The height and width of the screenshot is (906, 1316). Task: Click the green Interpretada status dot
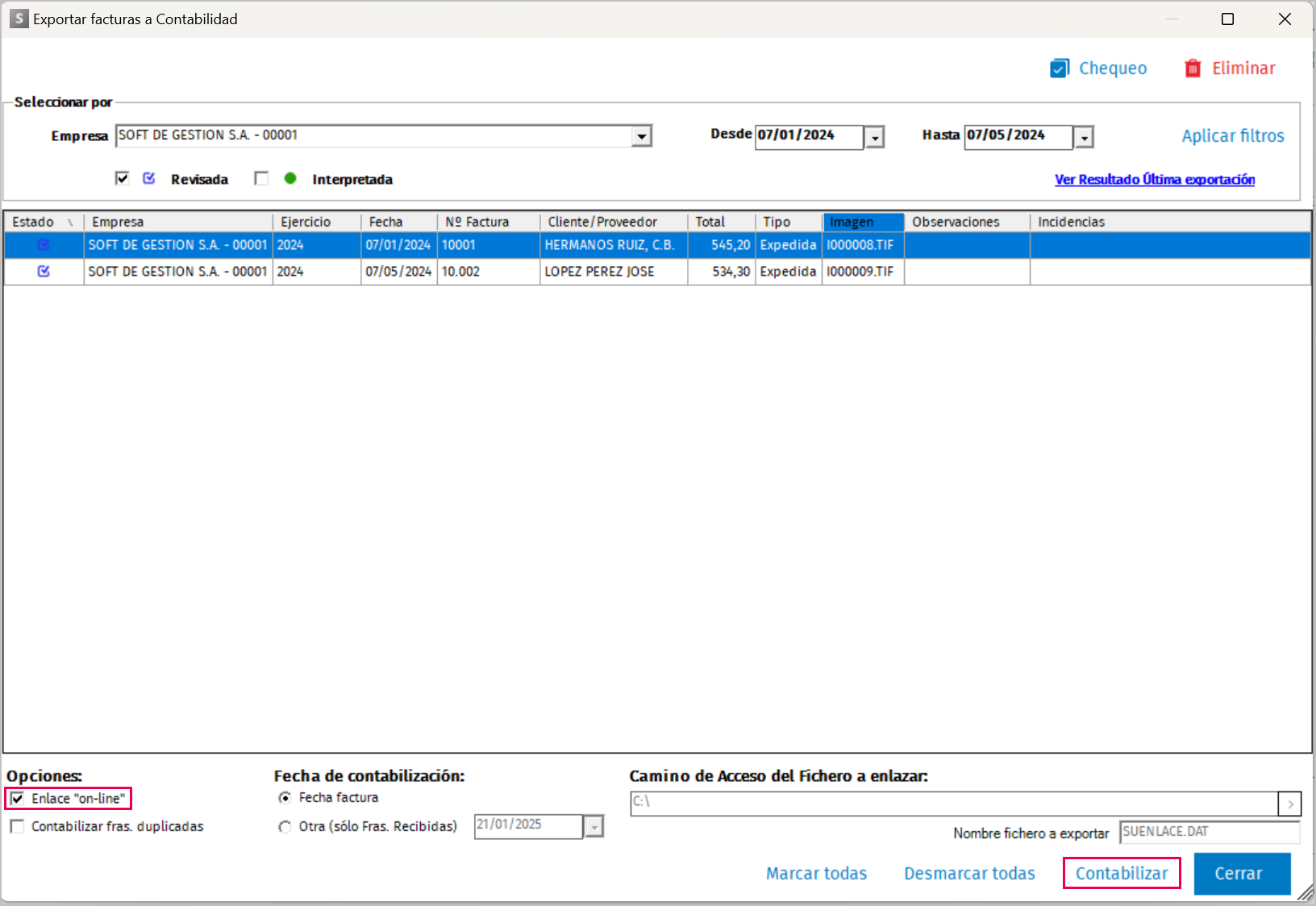click(x=290, y=178)
